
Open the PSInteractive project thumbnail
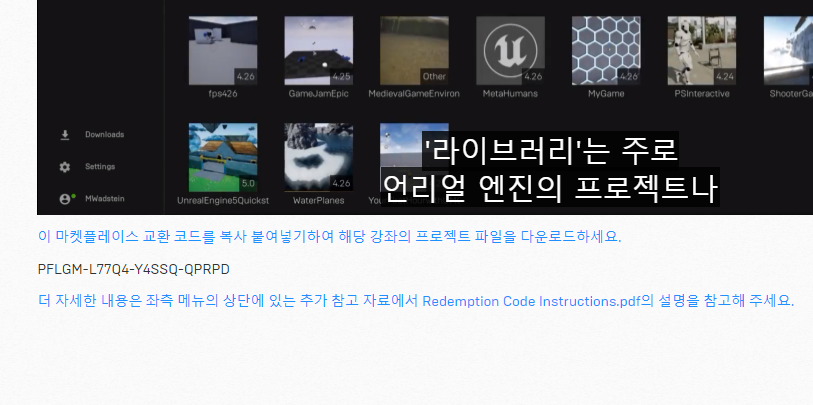coord(702,51)
